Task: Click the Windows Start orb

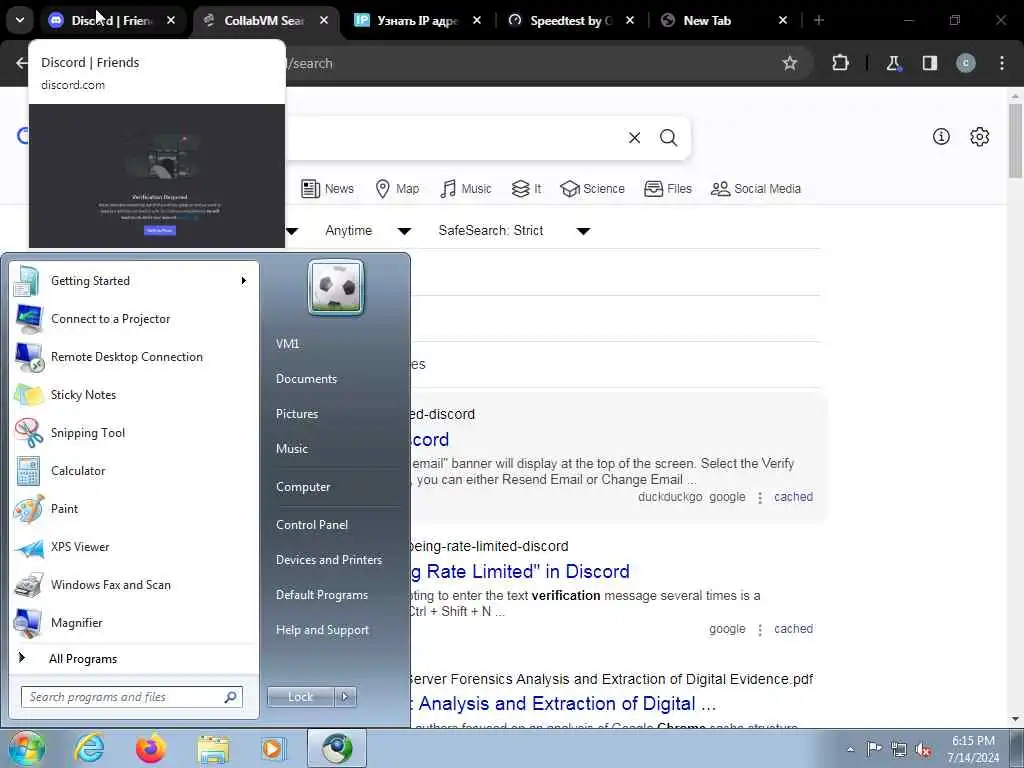Action: [26, 748]
